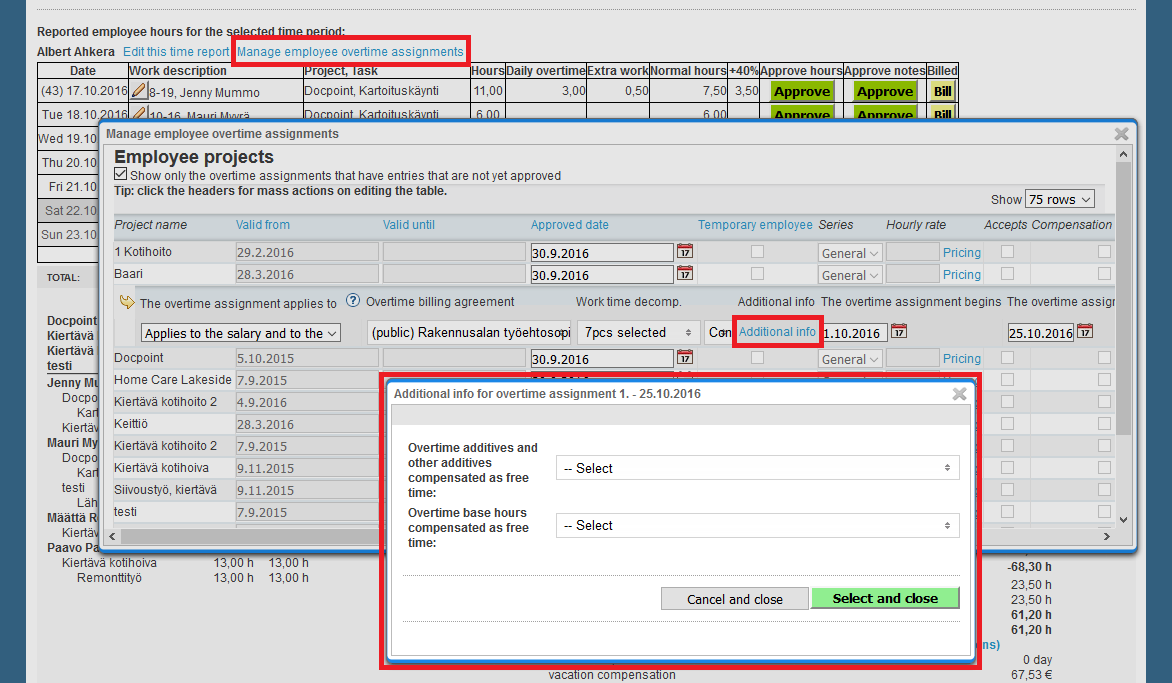Open Rakennusalan työehtosopimus billing agreement dropdown
Screen dimensions: 1172x683
pos(469,333)
